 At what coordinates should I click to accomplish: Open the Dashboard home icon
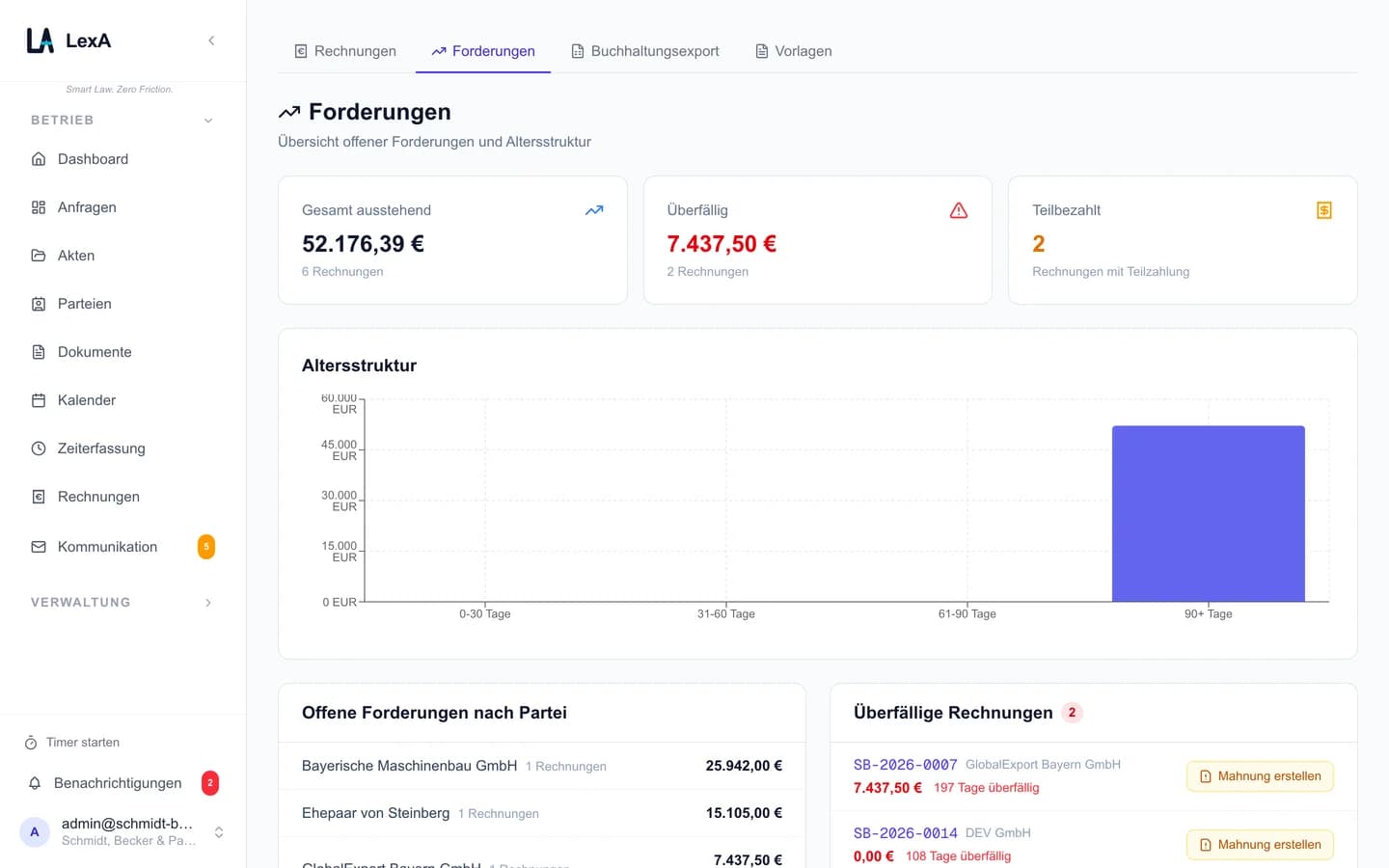(x=39, y=159)
